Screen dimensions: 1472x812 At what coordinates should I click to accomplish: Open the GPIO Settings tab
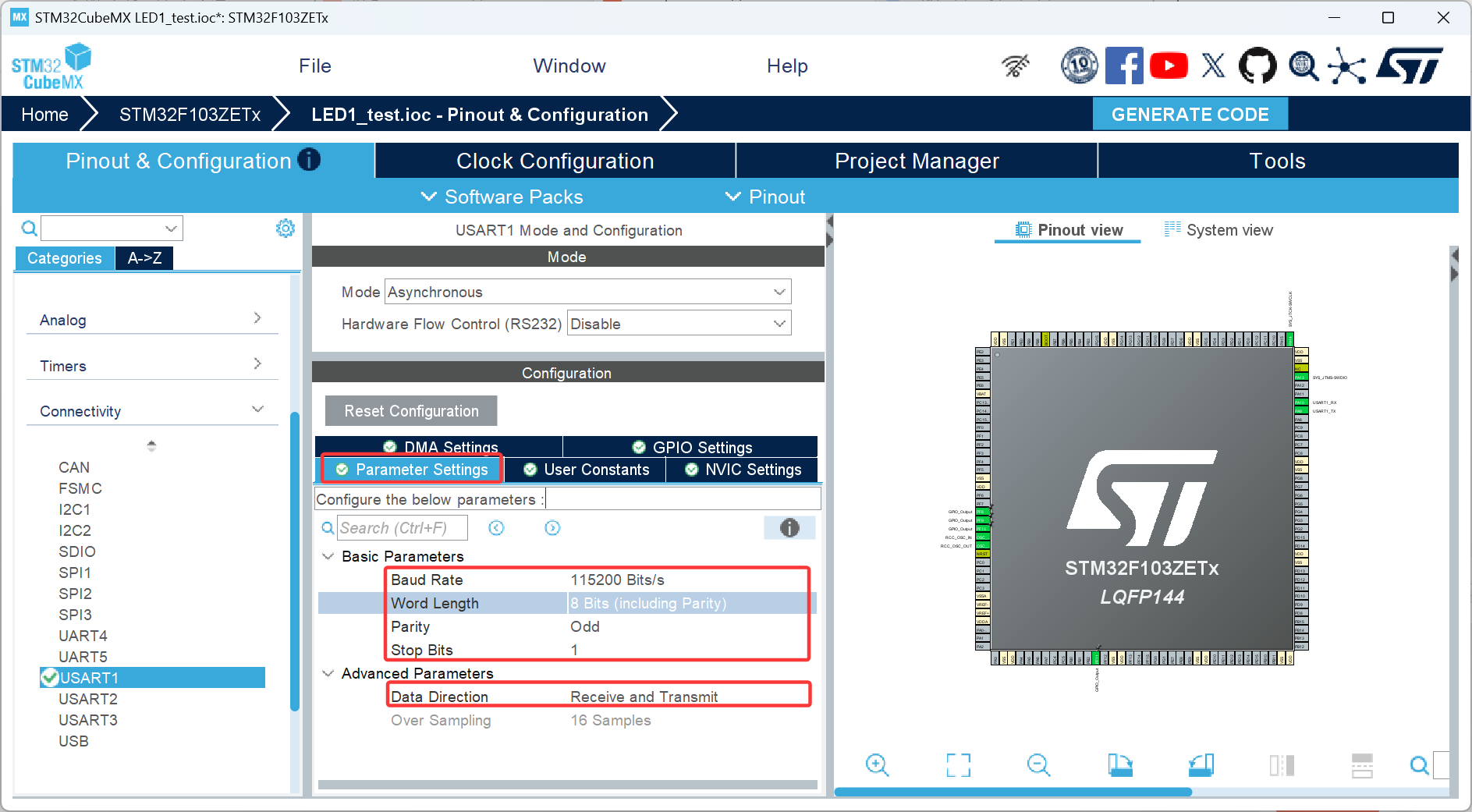click(x=691, y=447)
